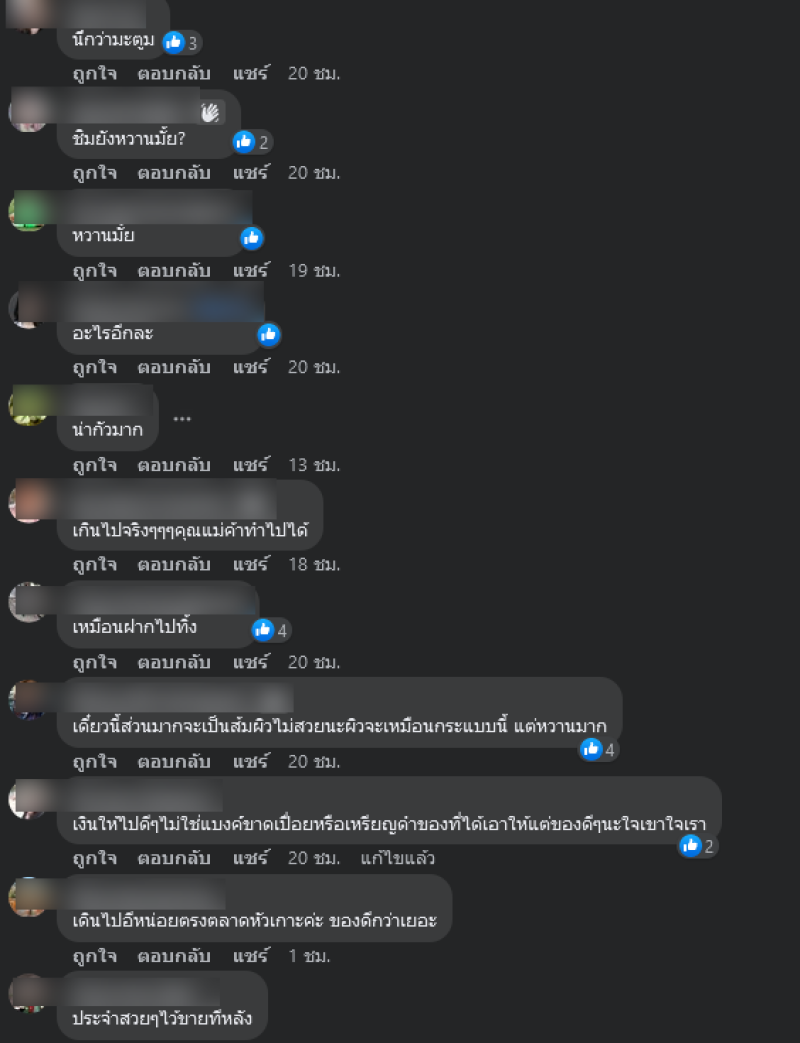Click the waving hand badge icon
Viewport: 800px width, 1043px height.
[210, 113]
